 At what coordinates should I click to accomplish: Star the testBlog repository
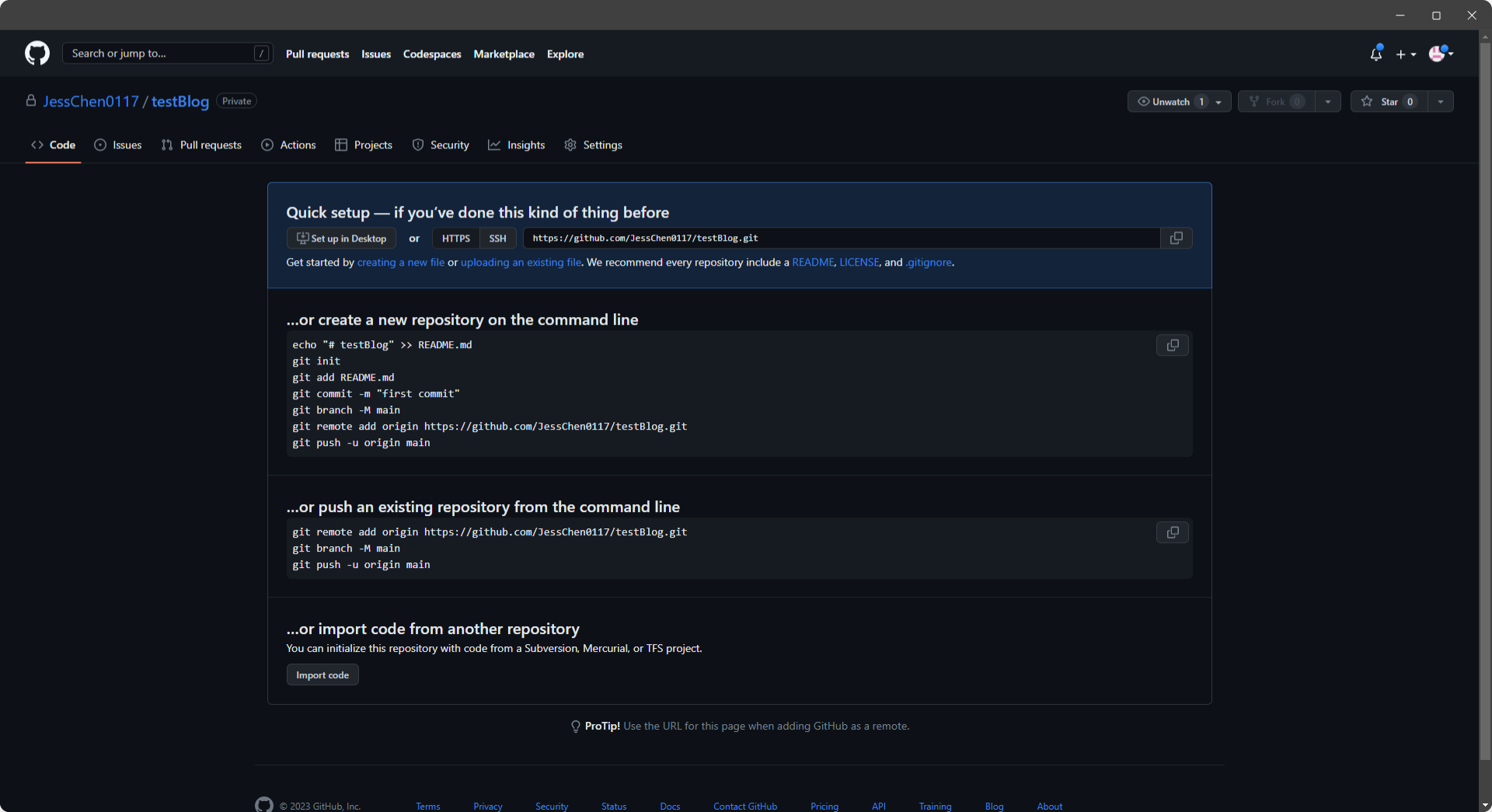click(1389, 102)
